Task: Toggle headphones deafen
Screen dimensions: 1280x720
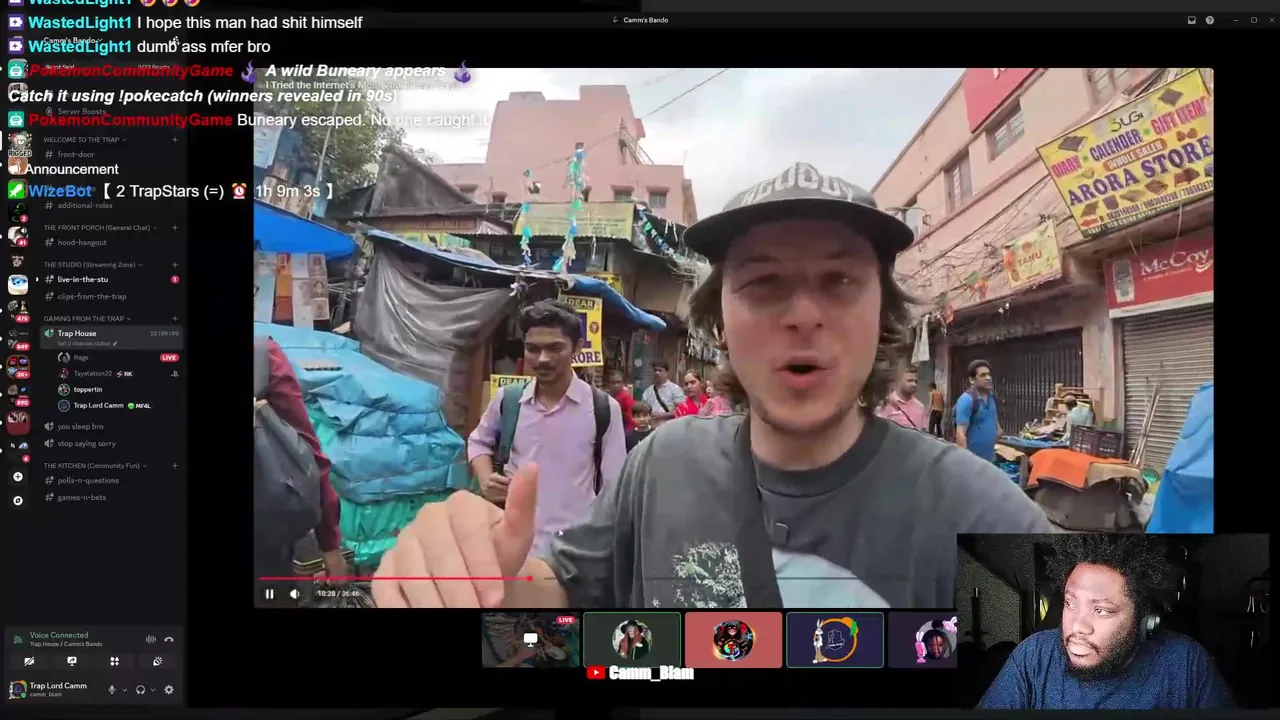Action: [x=140, y=689]
